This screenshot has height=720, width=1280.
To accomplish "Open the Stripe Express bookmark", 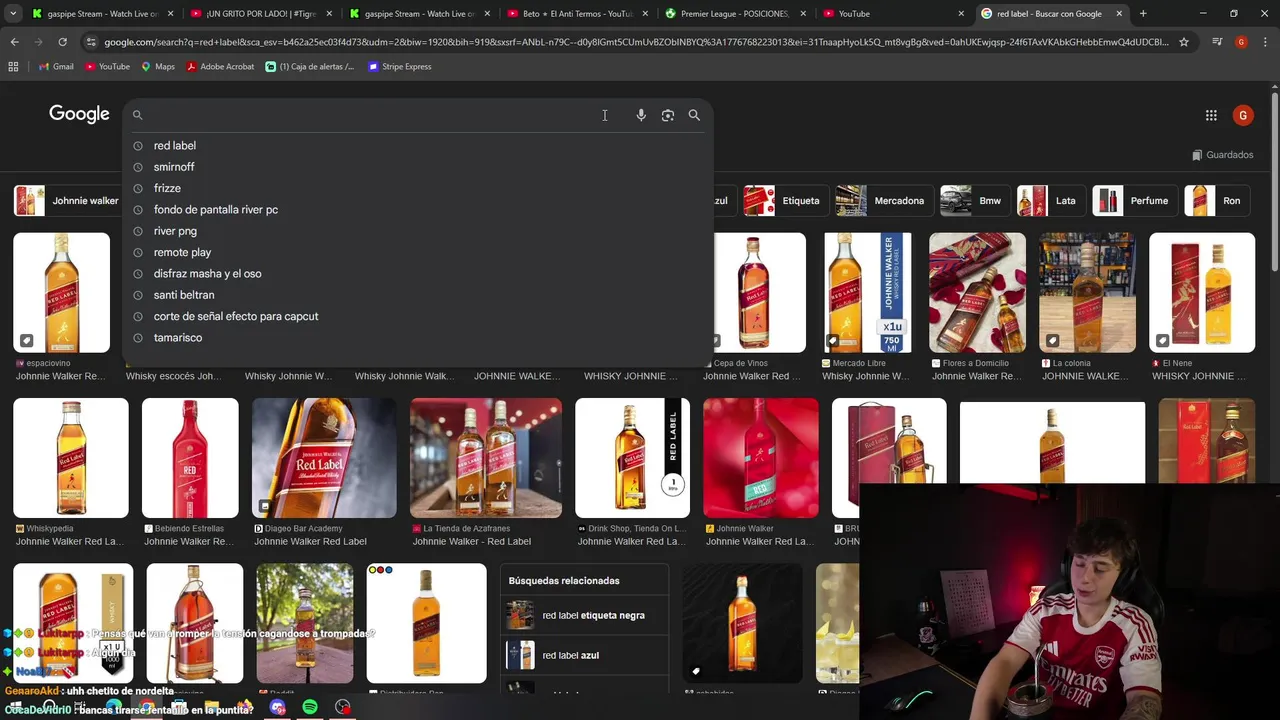I will [x=400, y=66].
